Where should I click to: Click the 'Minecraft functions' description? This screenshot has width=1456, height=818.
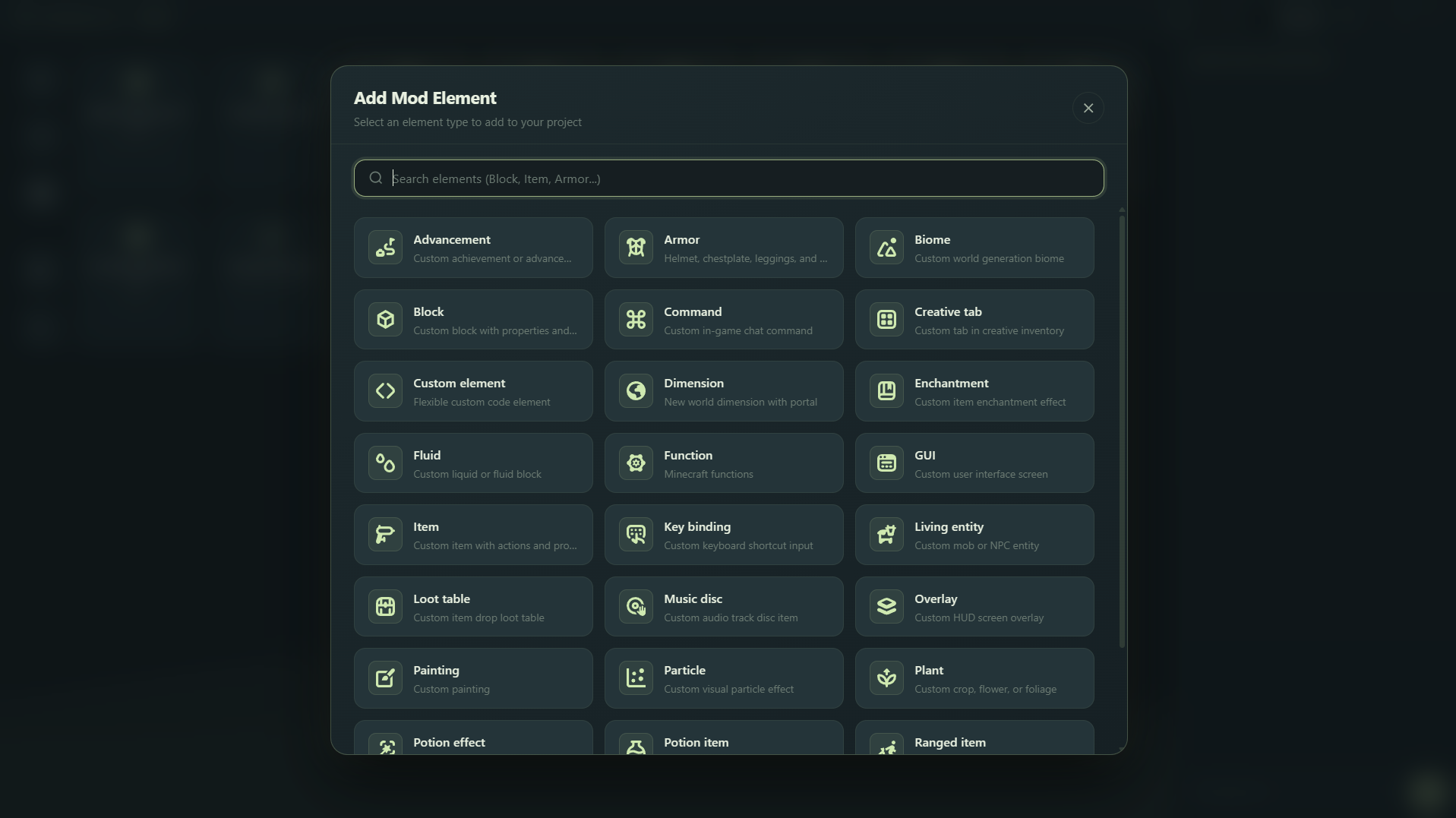[x=708, y=475]
